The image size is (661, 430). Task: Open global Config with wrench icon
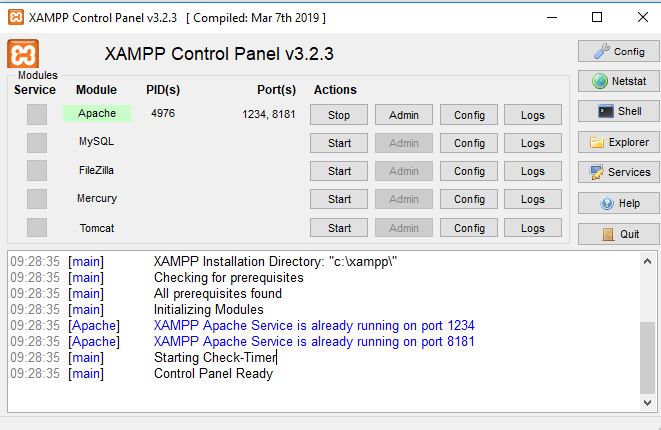coord(618,51)
